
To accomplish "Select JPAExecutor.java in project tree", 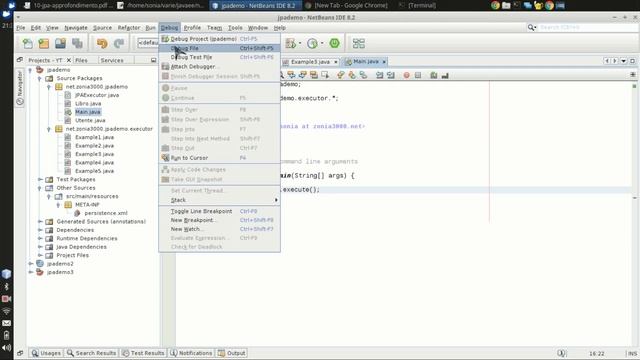I will 97,95.
